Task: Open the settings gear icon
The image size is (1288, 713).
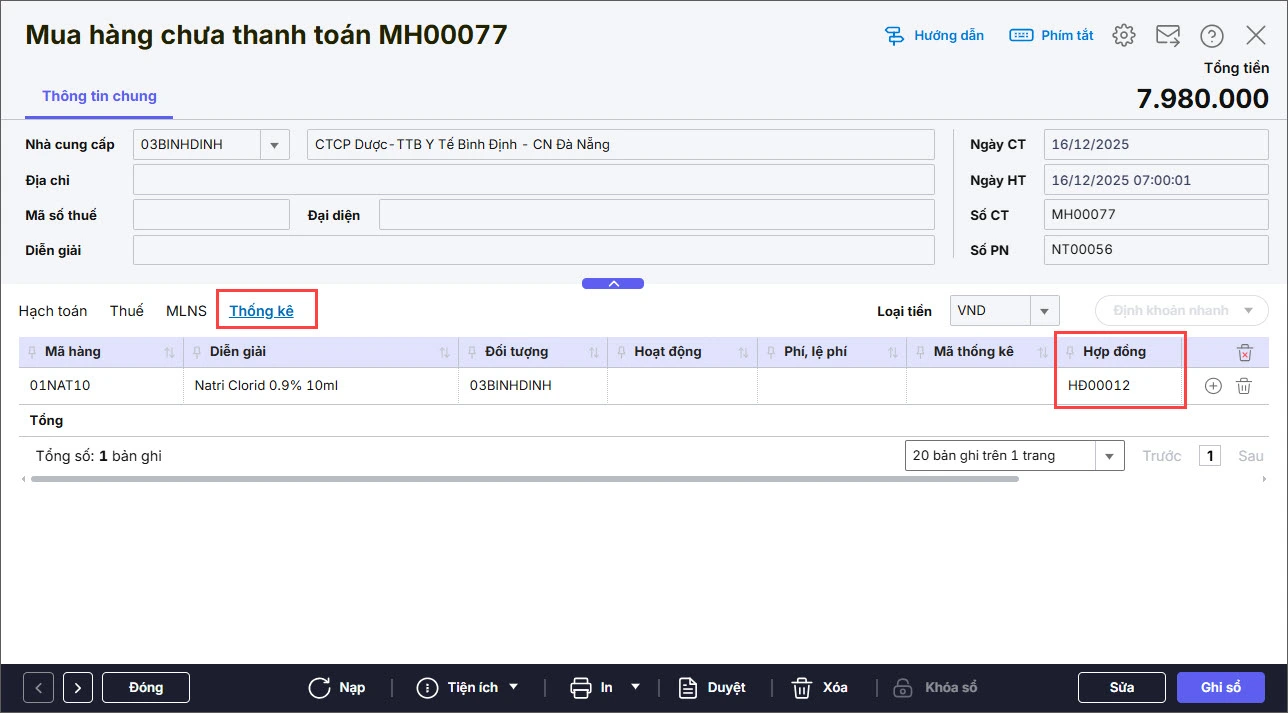Action: click(1124, 35)
